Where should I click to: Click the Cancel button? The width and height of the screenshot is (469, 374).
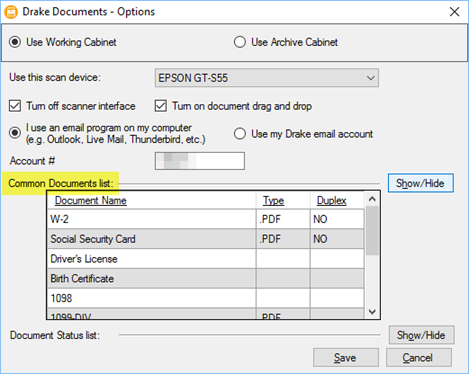(x=418, y=358)
